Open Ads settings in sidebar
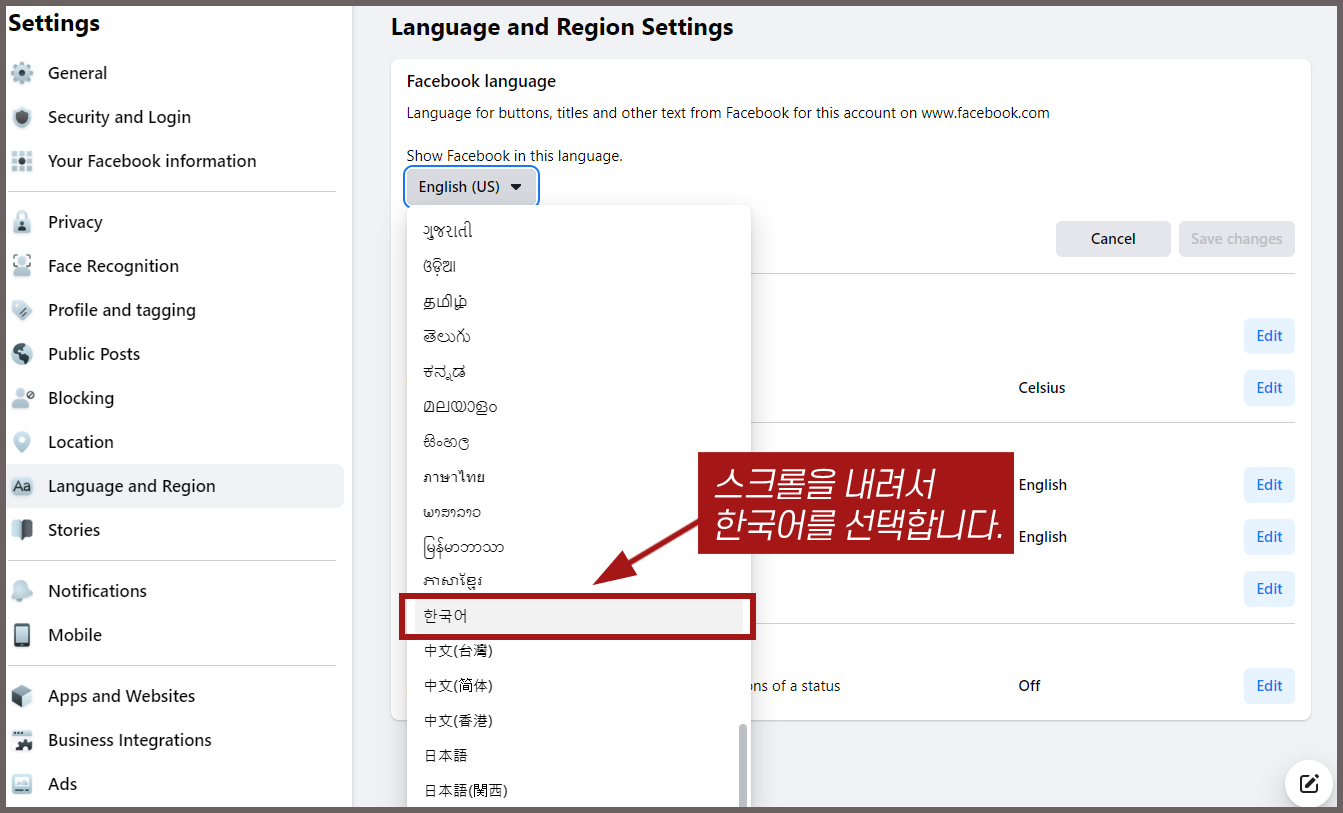This screenshot has width=1343, height=813. coord(175,784)
